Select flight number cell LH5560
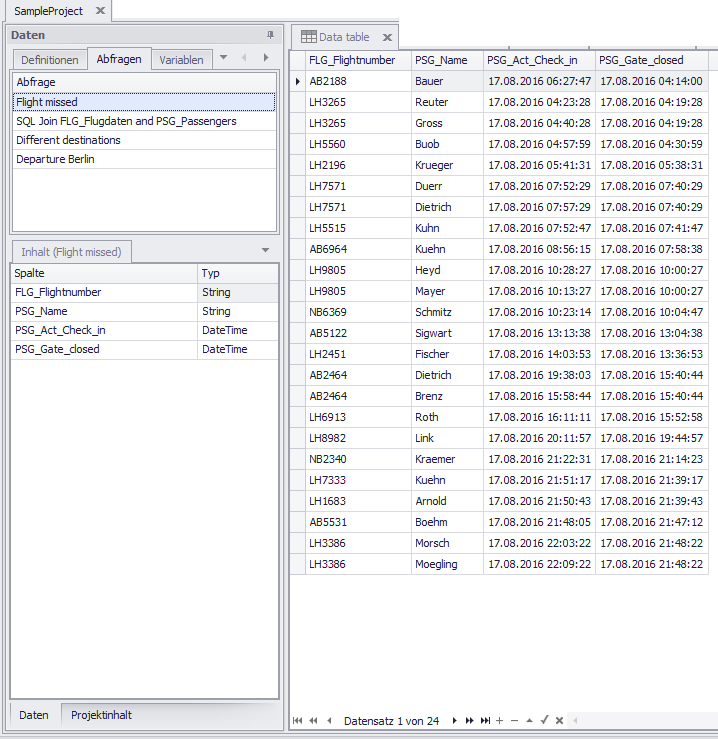718x739 pixels. point(358,144)
